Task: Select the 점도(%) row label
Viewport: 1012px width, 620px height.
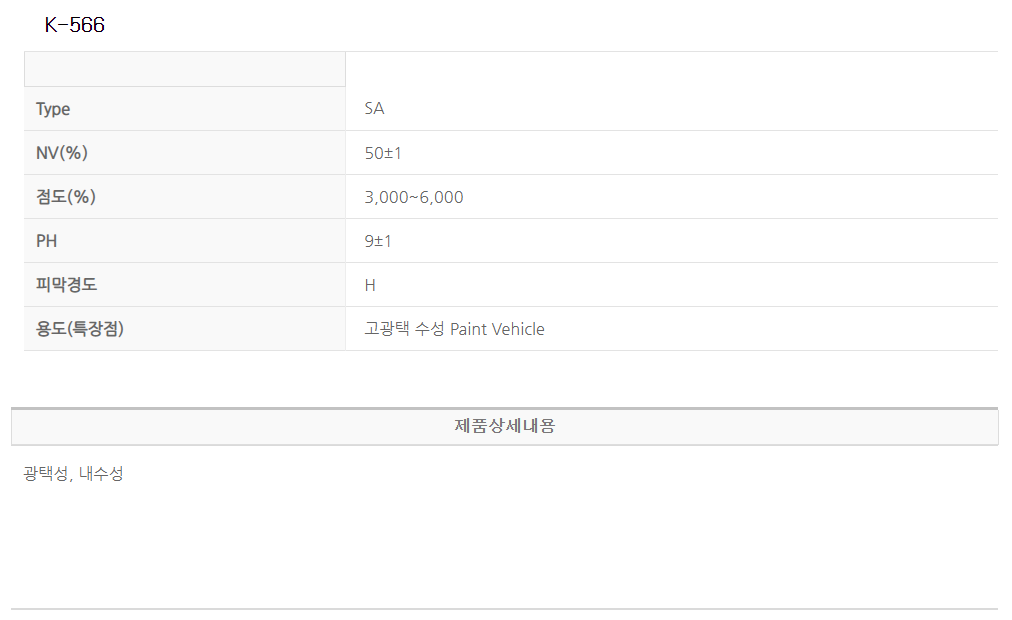Action: click(65, 197)
